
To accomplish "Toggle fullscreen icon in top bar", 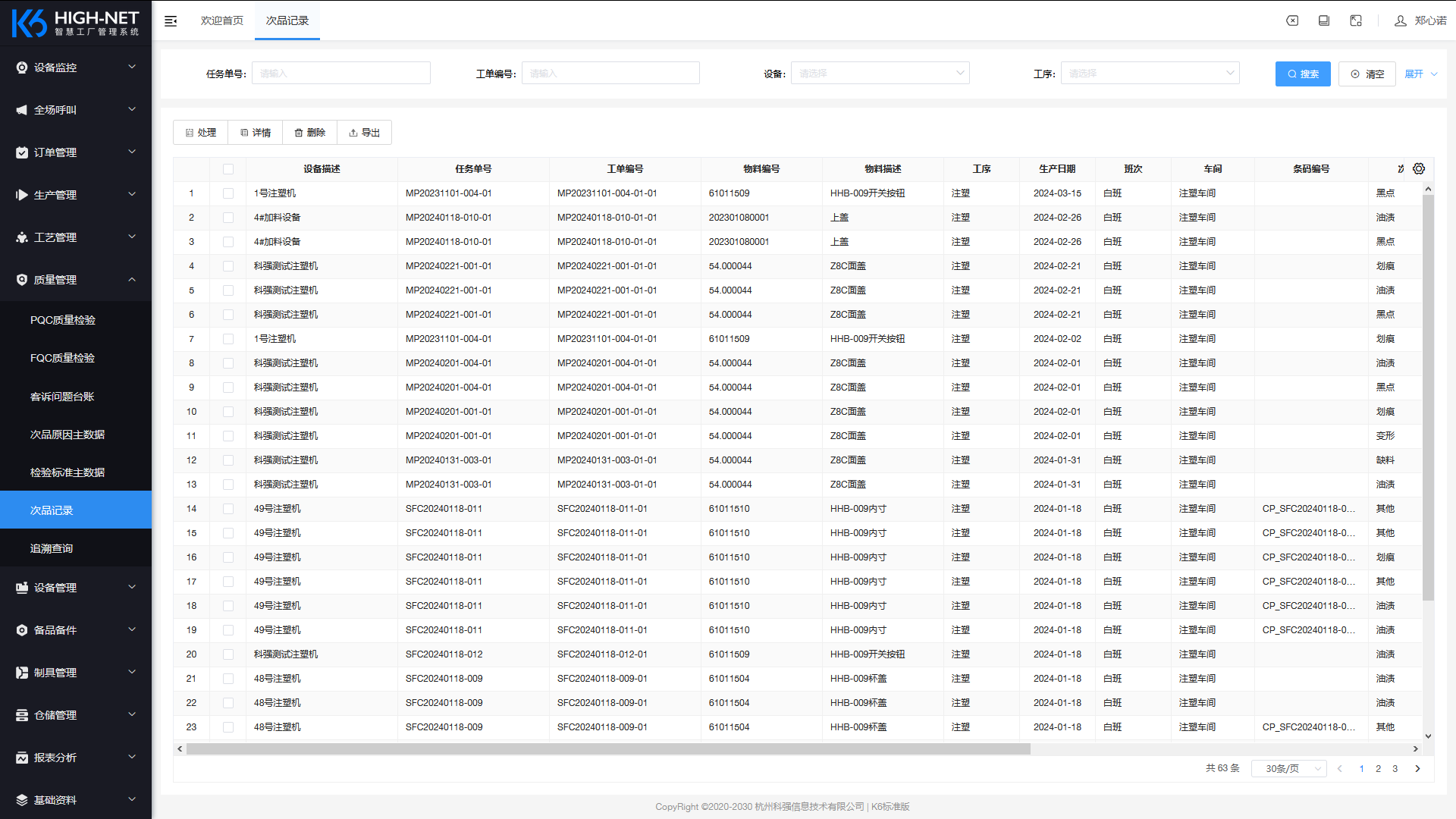I will click(1356, 20).
